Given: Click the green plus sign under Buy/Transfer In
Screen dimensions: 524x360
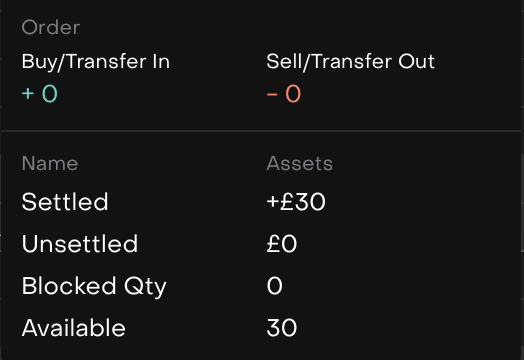Looking at the screenshot, I should [28, 94].
